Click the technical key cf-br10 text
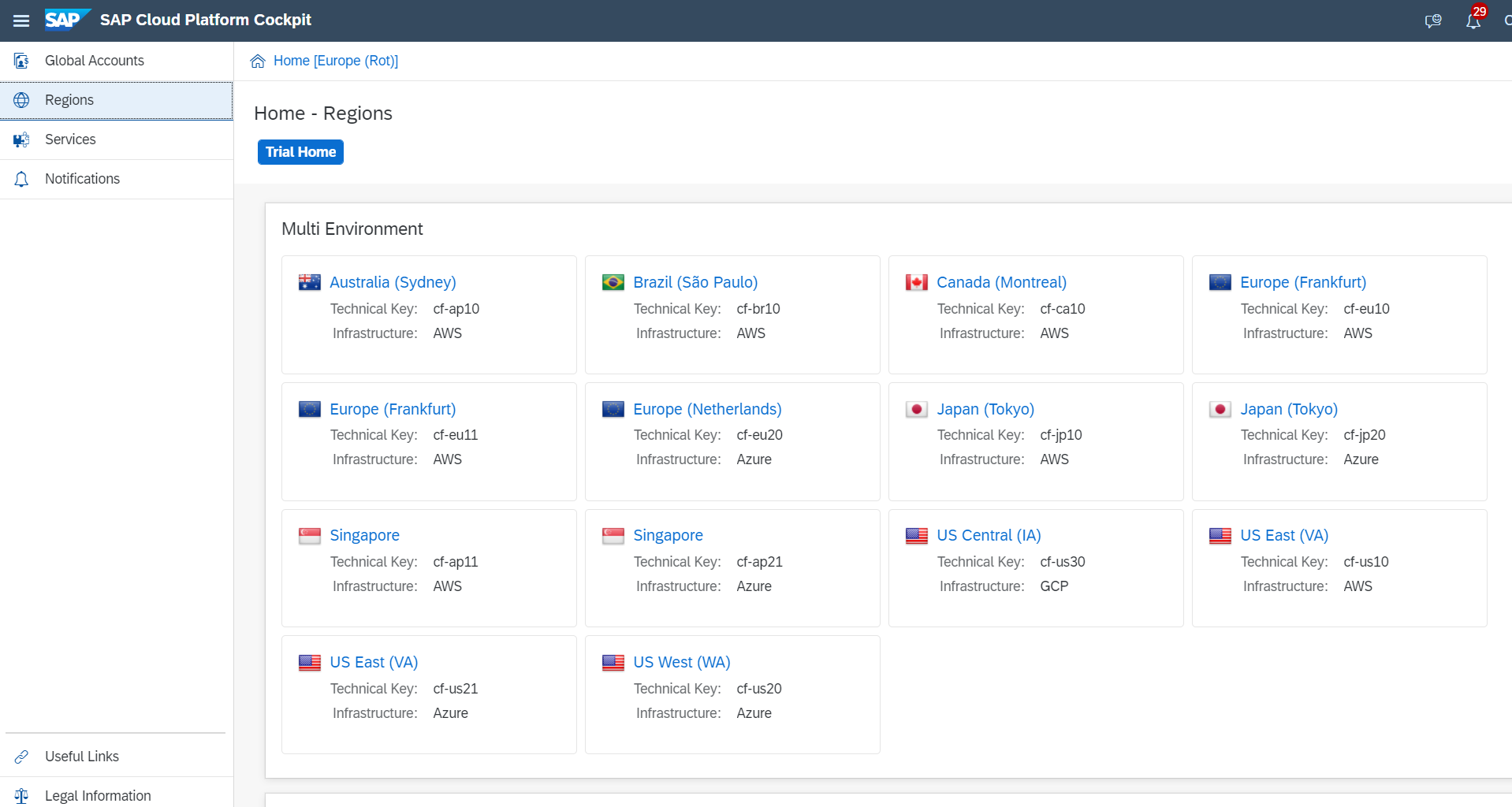The height and width of the screenshot is (807, 1512). tap(758, 309)
